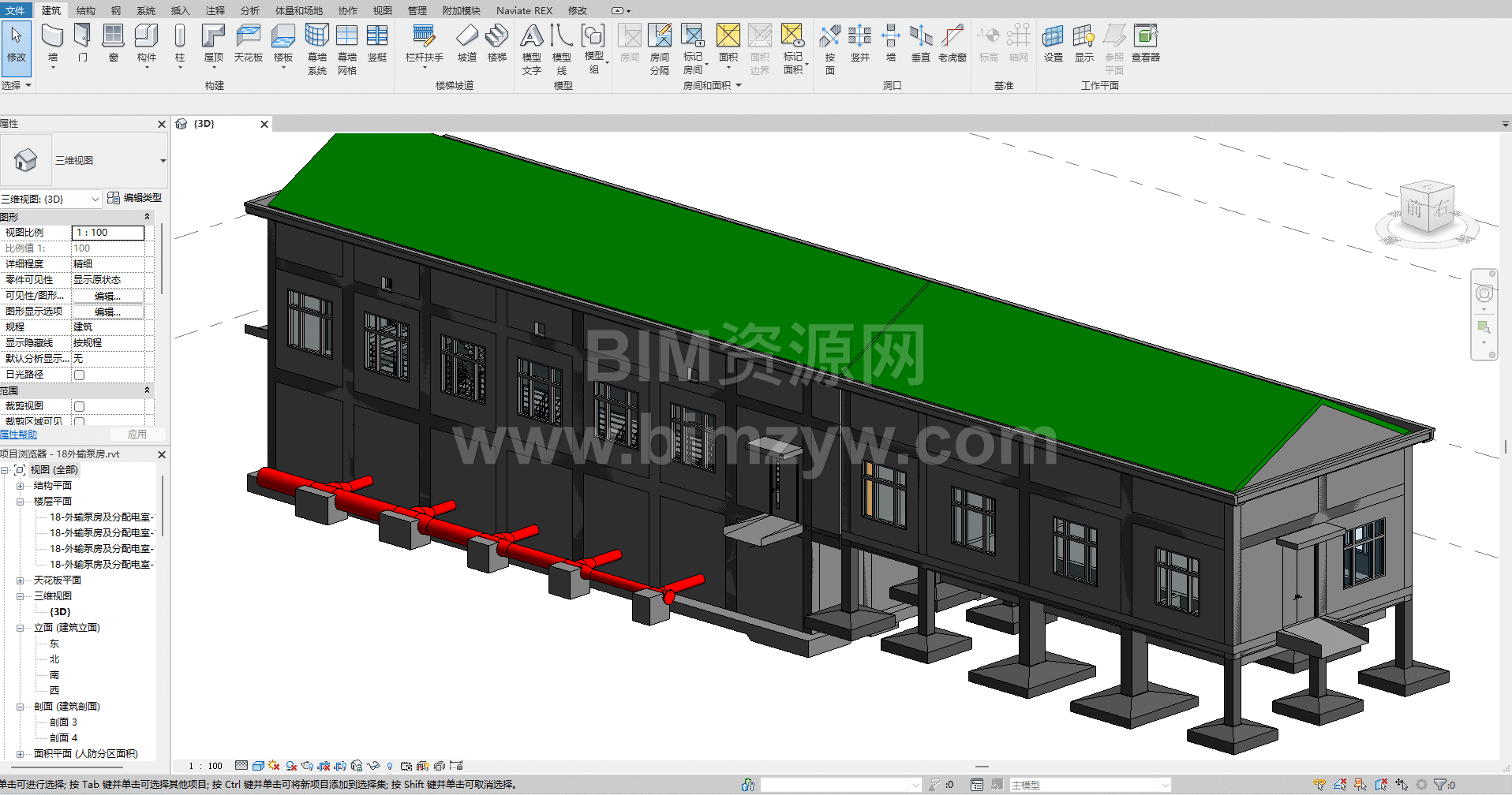
Task: Click the 模型文字 model text tool
Action: (x=532, y=49)
